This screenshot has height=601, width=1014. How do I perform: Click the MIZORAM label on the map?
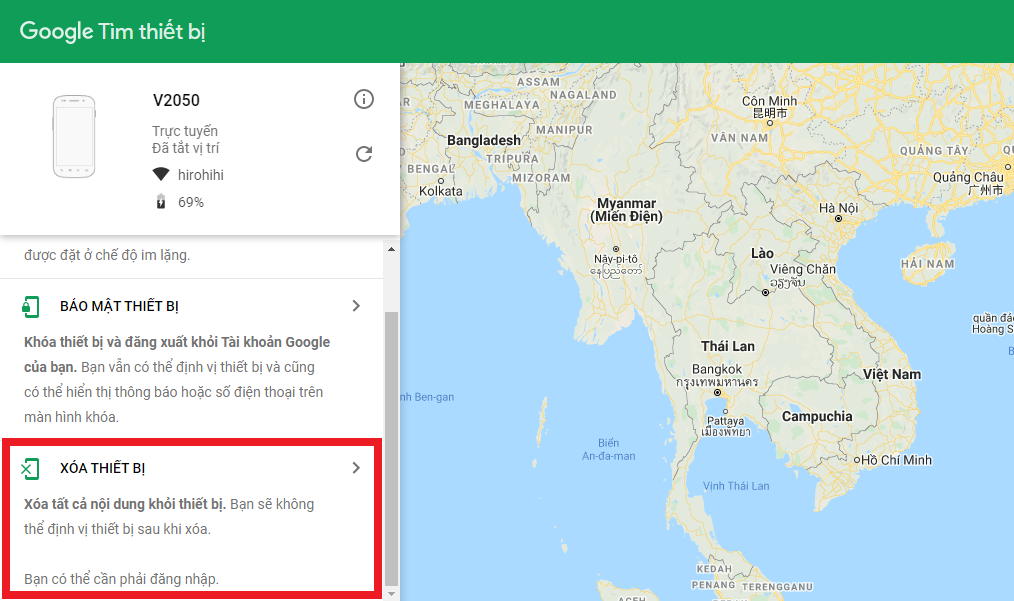pos(541,177)
